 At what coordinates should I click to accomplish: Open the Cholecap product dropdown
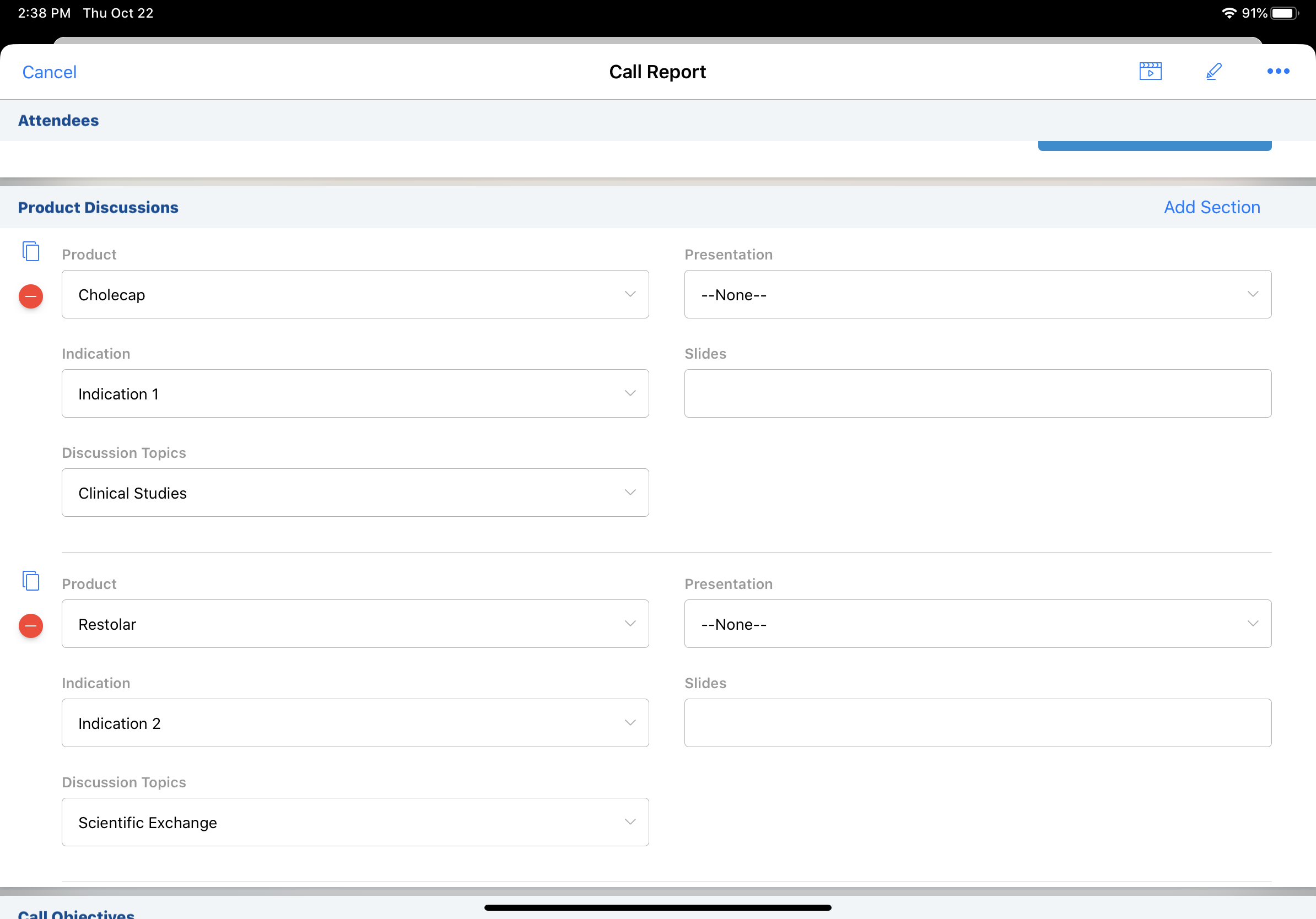tap(355, 295)
